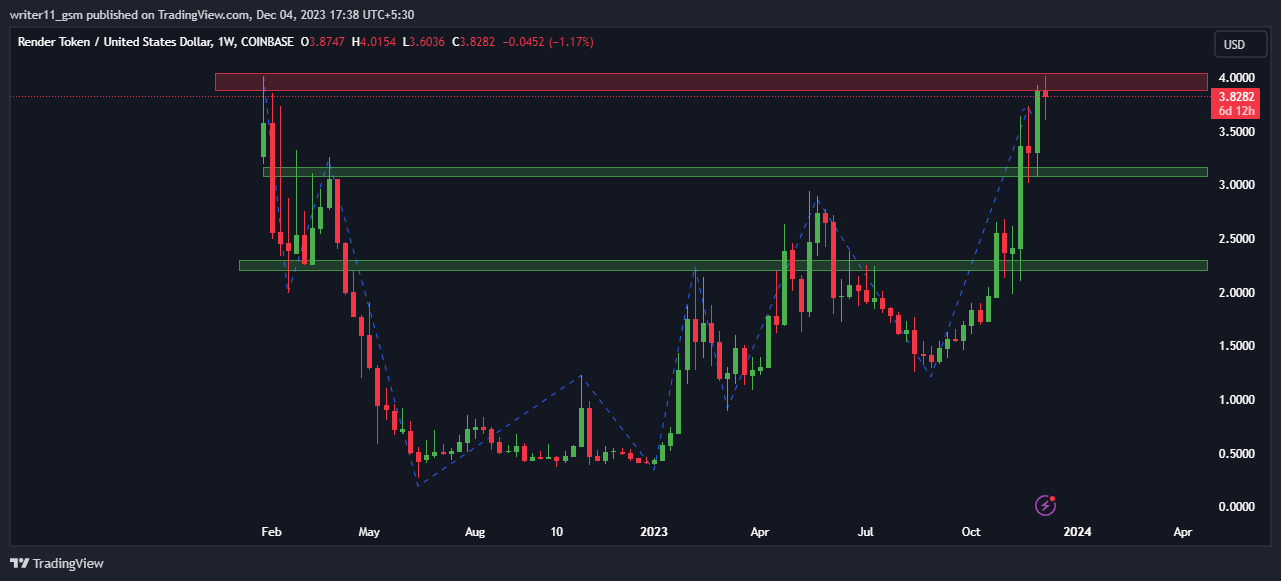Image resolution: width=1281 pixels, height=581 pixels.
Task: Click the publisher line writer11_gsm header
Action: click(x=212, y=14)
